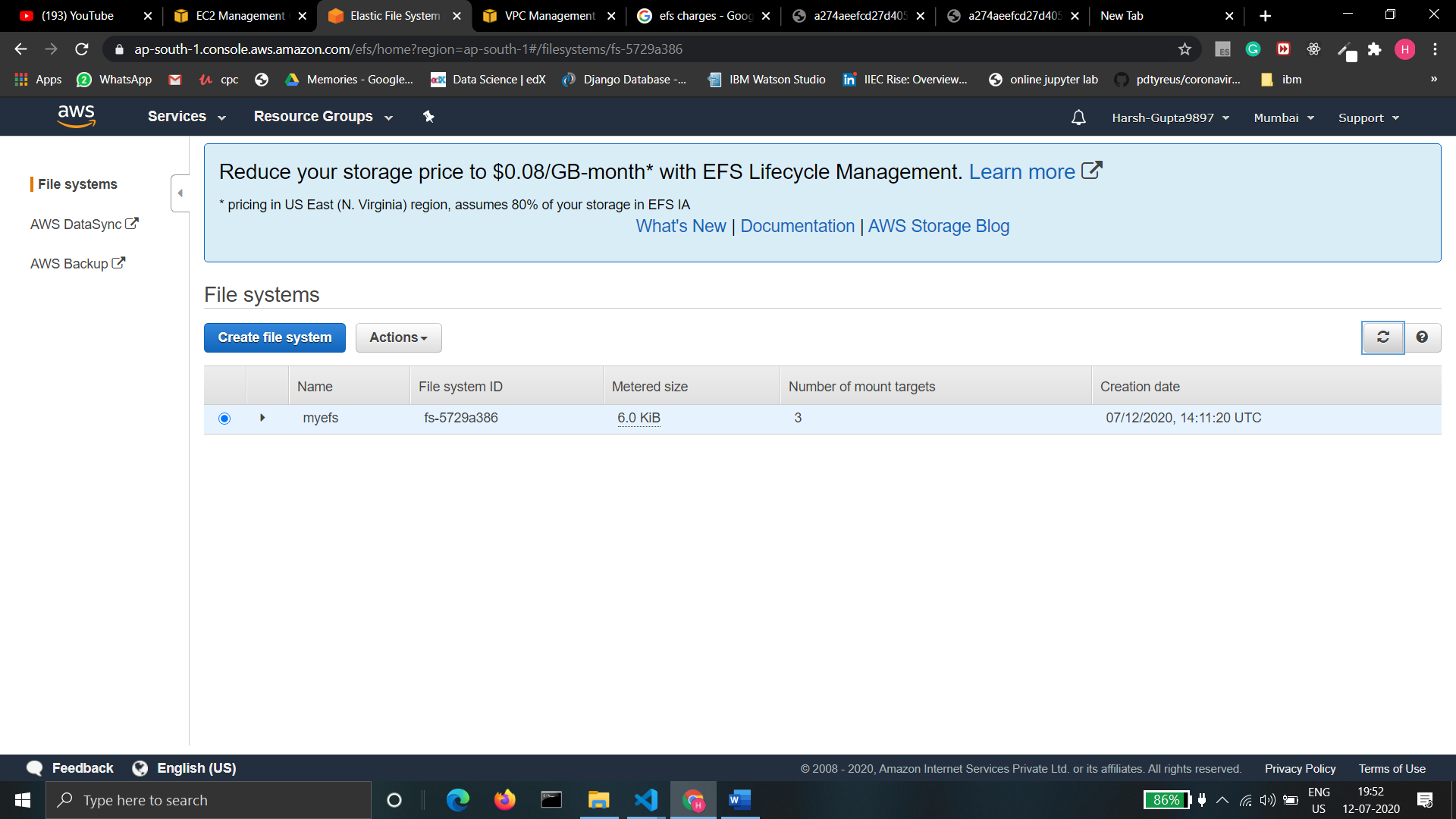1456x819 pixels.
Task: Open Visual Studio Code from the taskbar
Action: [x=645, y=800]
